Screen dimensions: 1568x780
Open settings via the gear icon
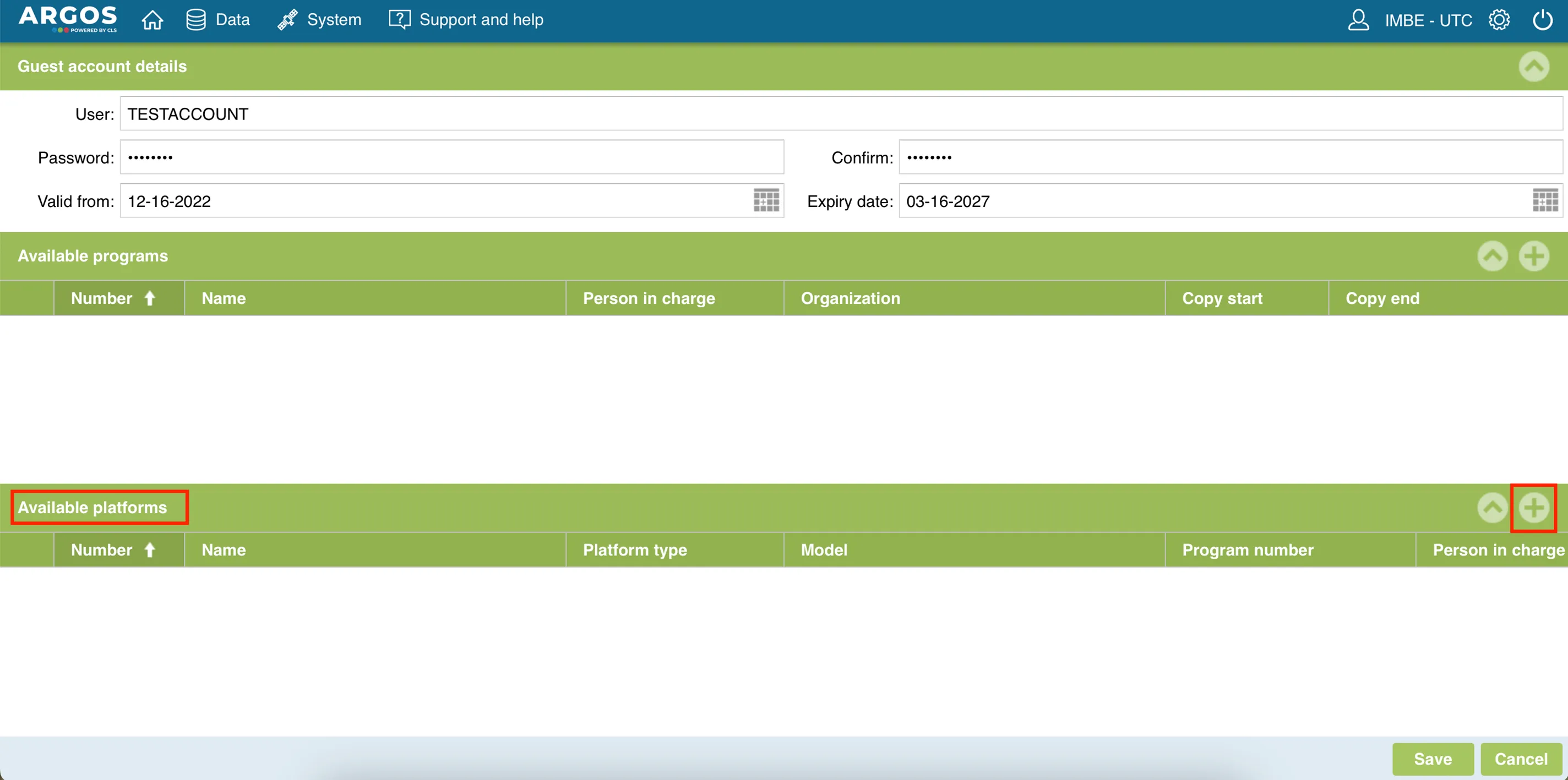[1499, 20]
